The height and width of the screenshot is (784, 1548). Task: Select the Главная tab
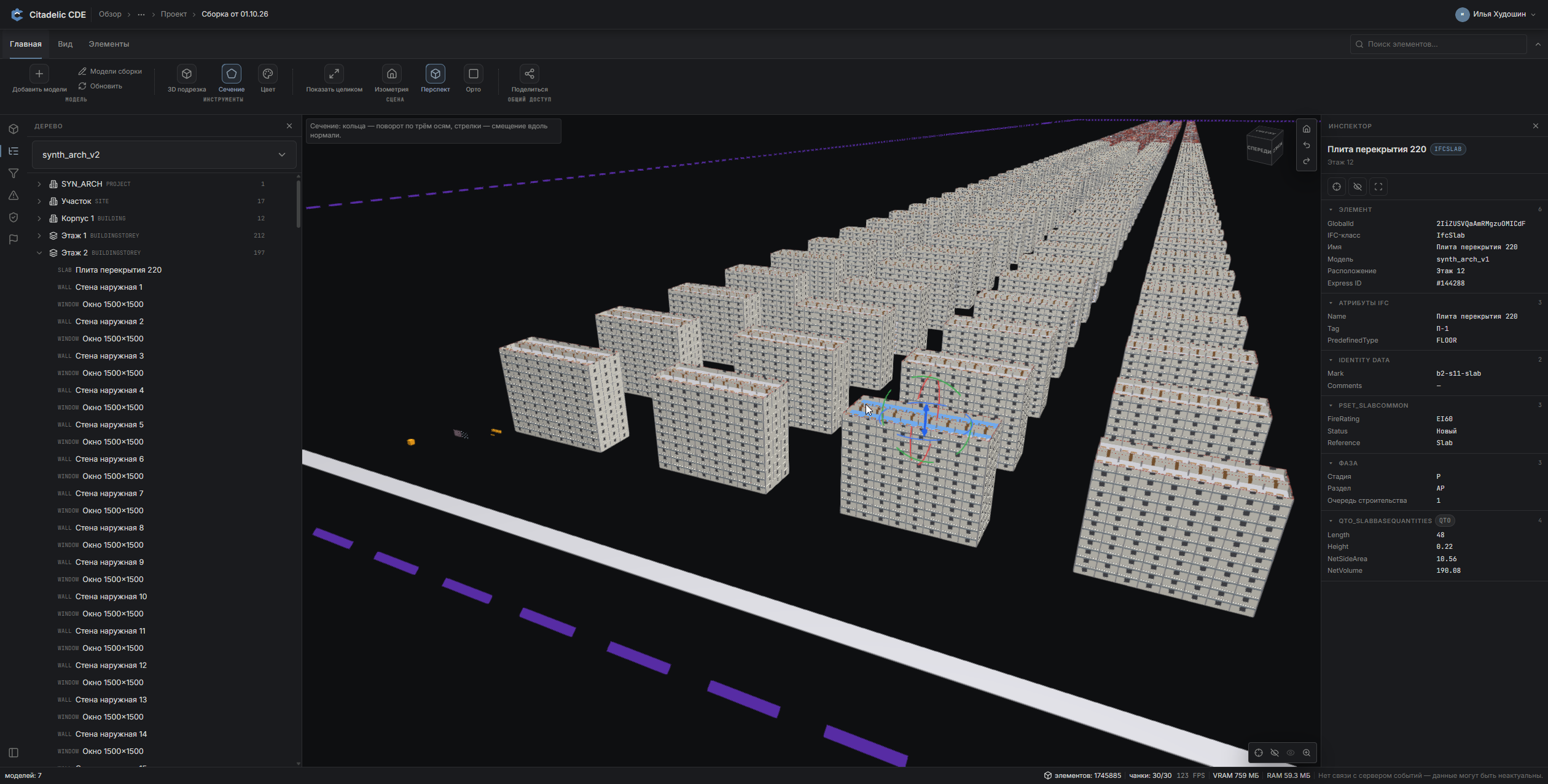pos(26,44)
